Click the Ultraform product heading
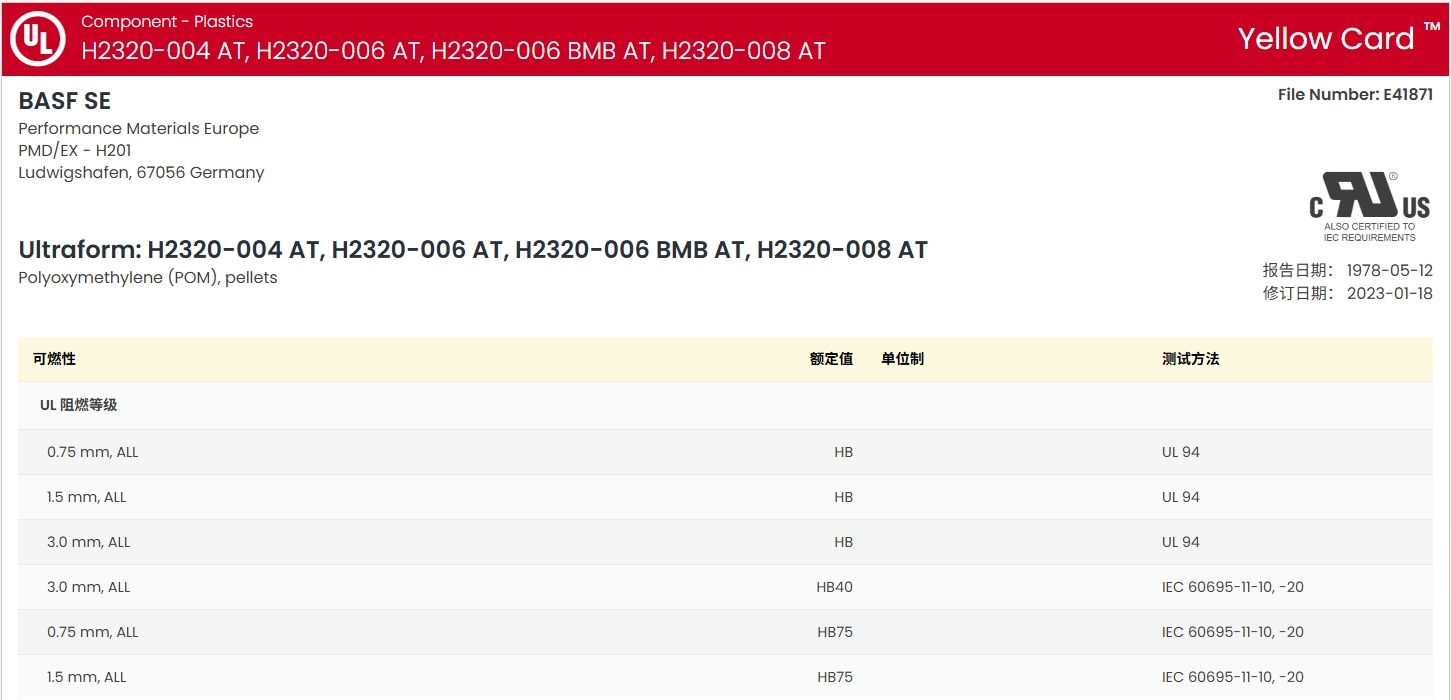The height and width of the screenshot is (700, 1451). [x=473, y=249]
